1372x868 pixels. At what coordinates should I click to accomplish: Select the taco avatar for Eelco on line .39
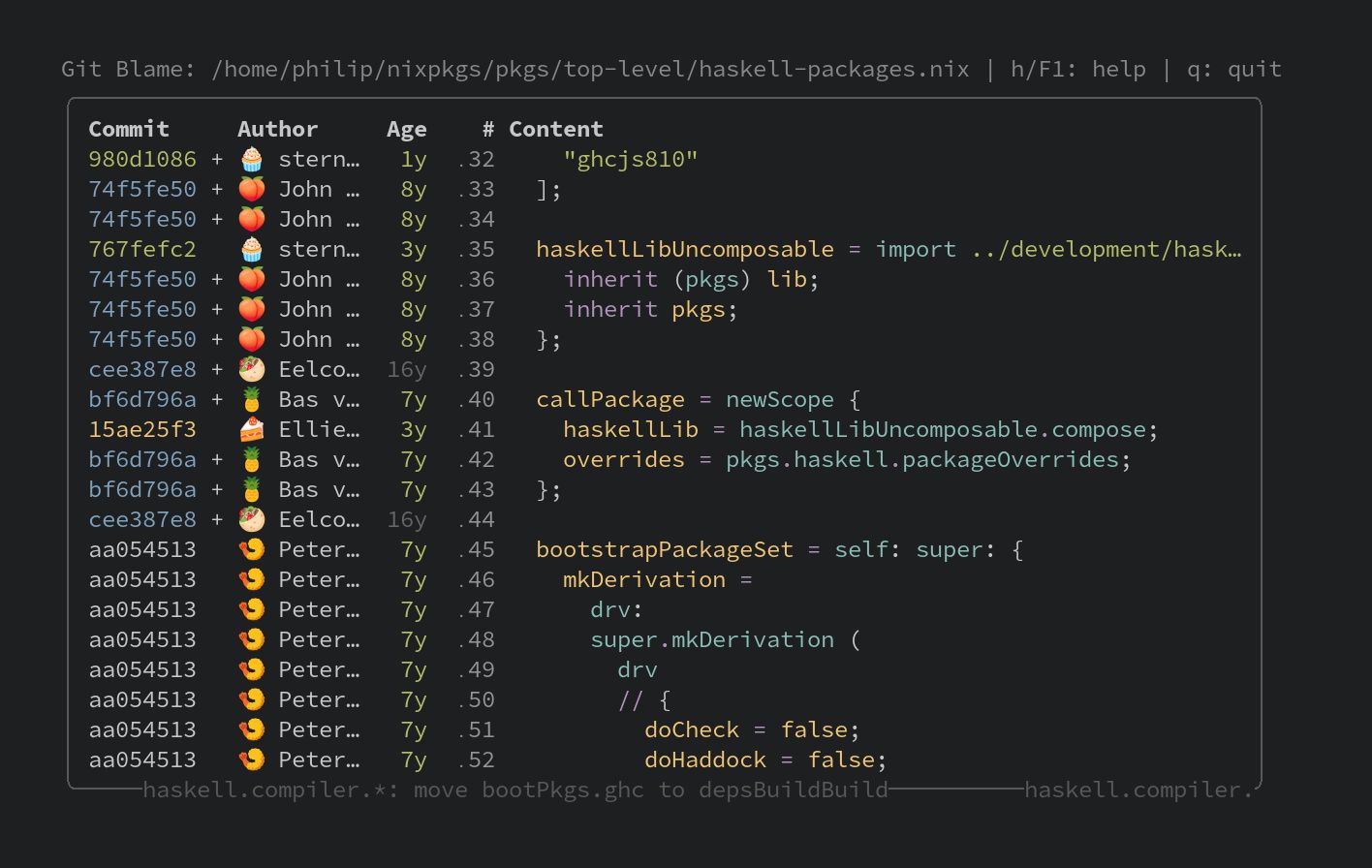(251, 369)
